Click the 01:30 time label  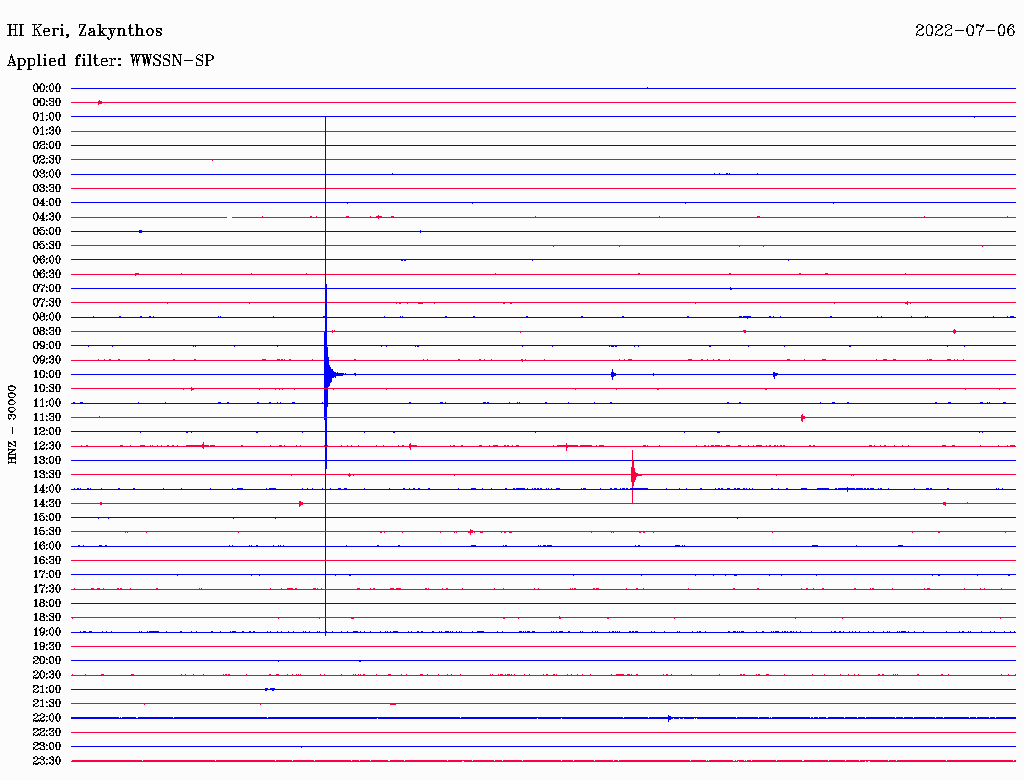click(x=47, y=131)
